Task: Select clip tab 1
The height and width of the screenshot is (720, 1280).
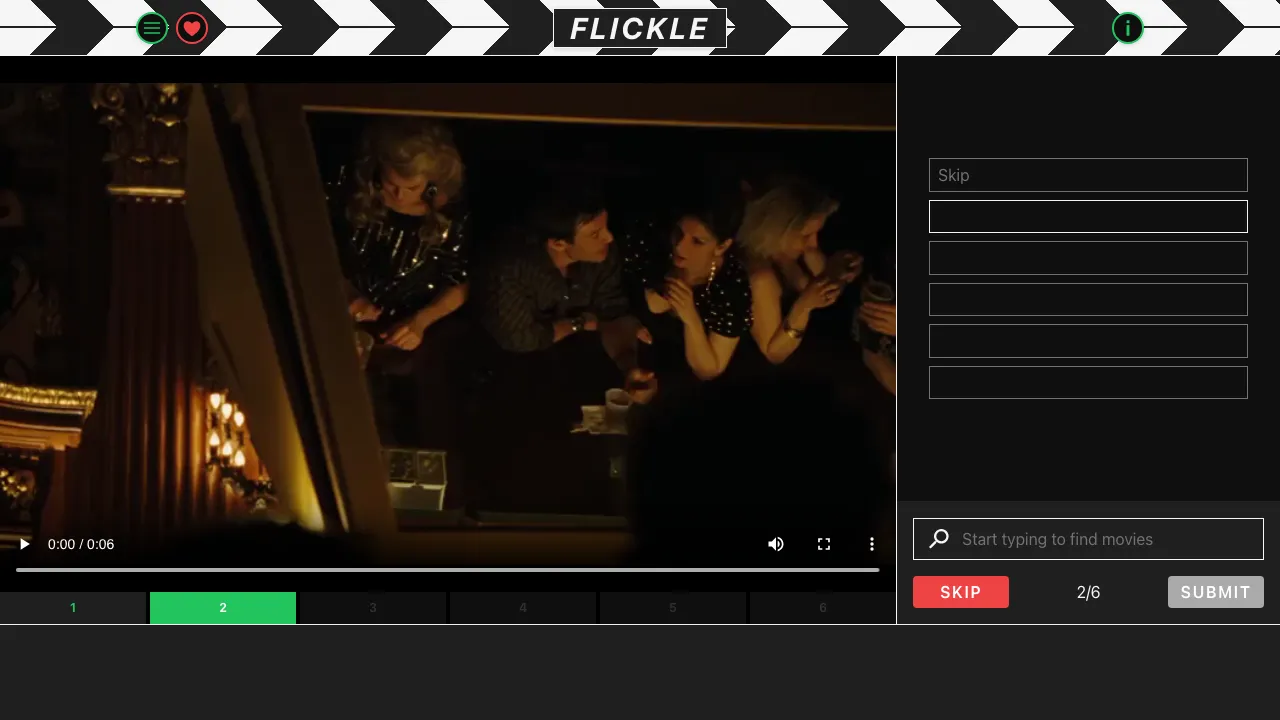Action: tap(73, 608)
